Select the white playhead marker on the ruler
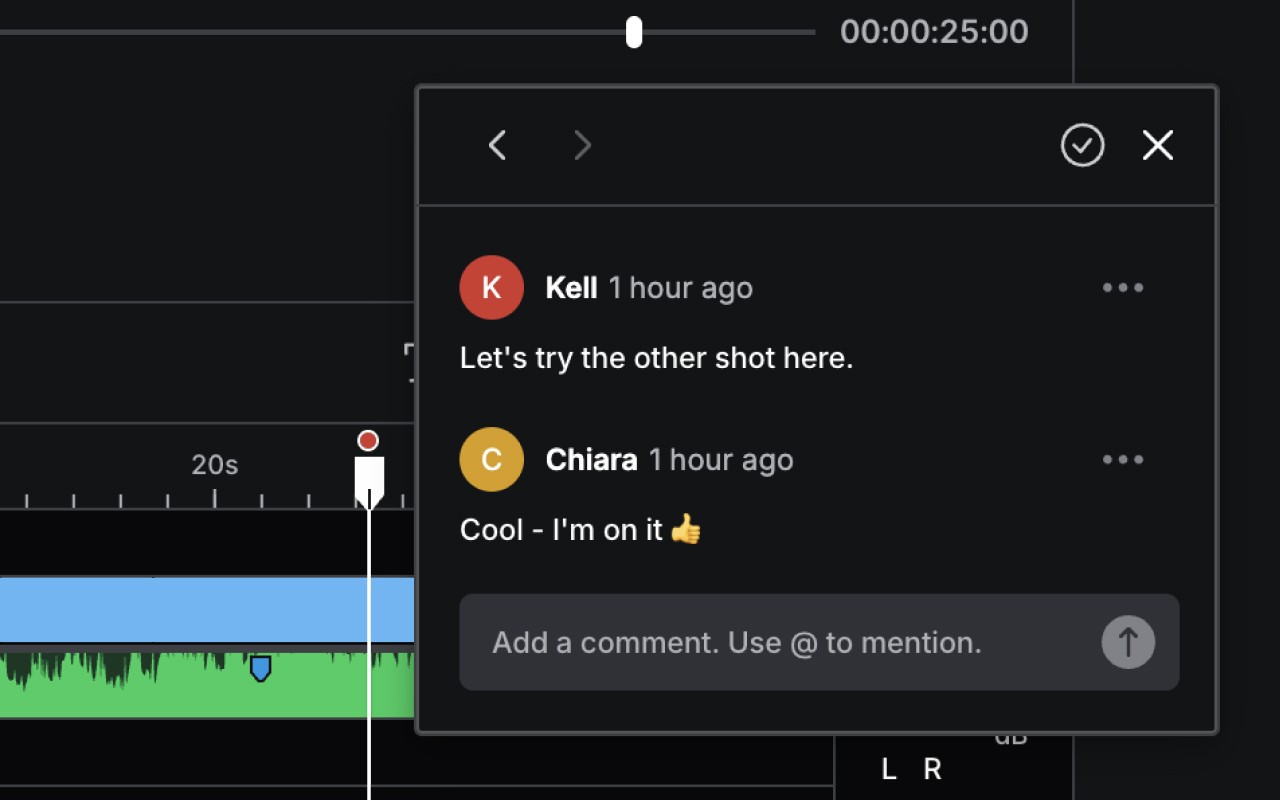1280x800 pixels. tap(370, 475)
